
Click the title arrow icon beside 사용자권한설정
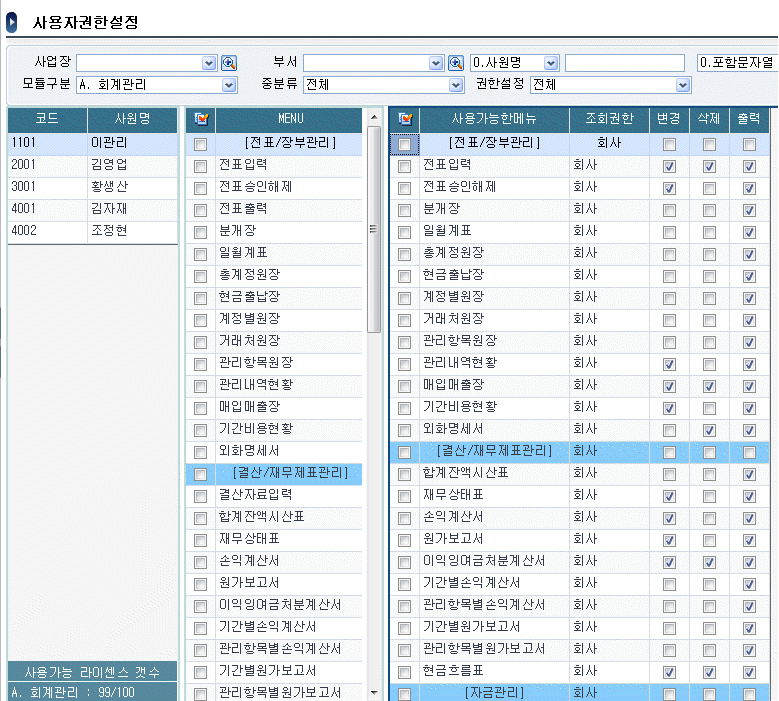12,20
